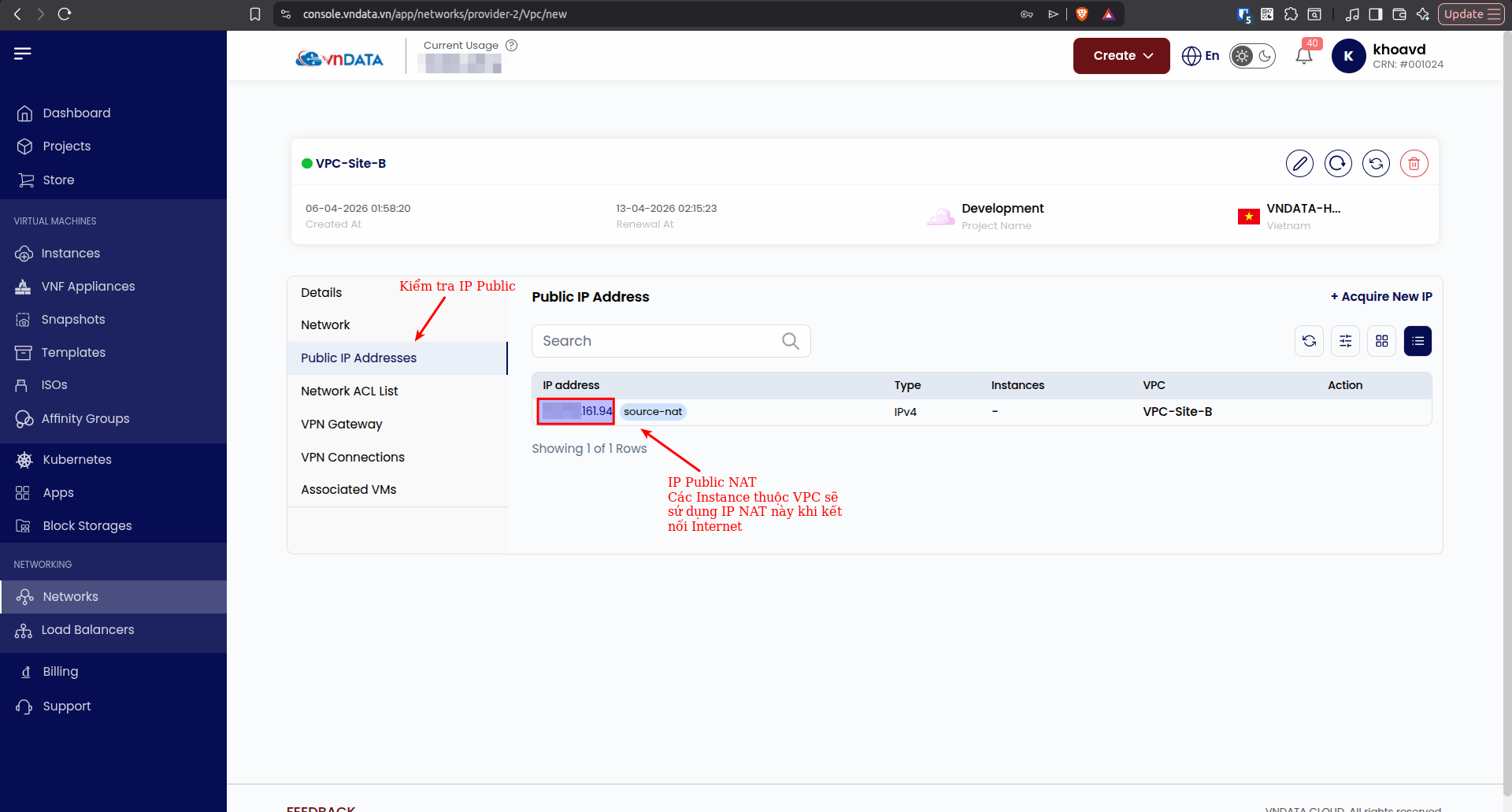Open the Brave Rewards triangle icon
Viewport: 1512px width, 812px height.
(1108, 14)
